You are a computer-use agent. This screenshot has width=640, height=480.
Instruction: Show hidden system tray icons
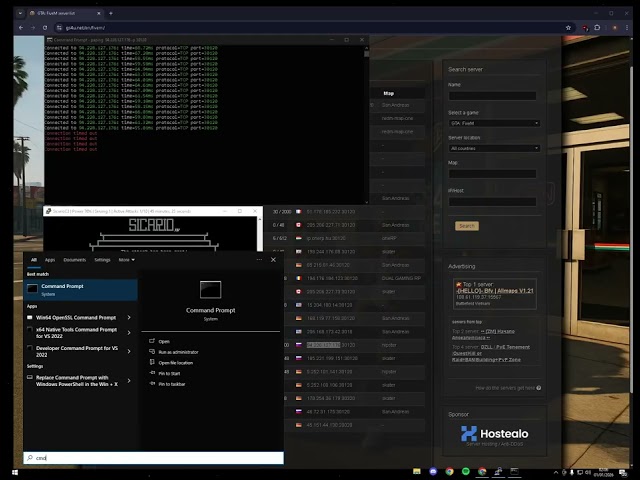pos(556,473)
